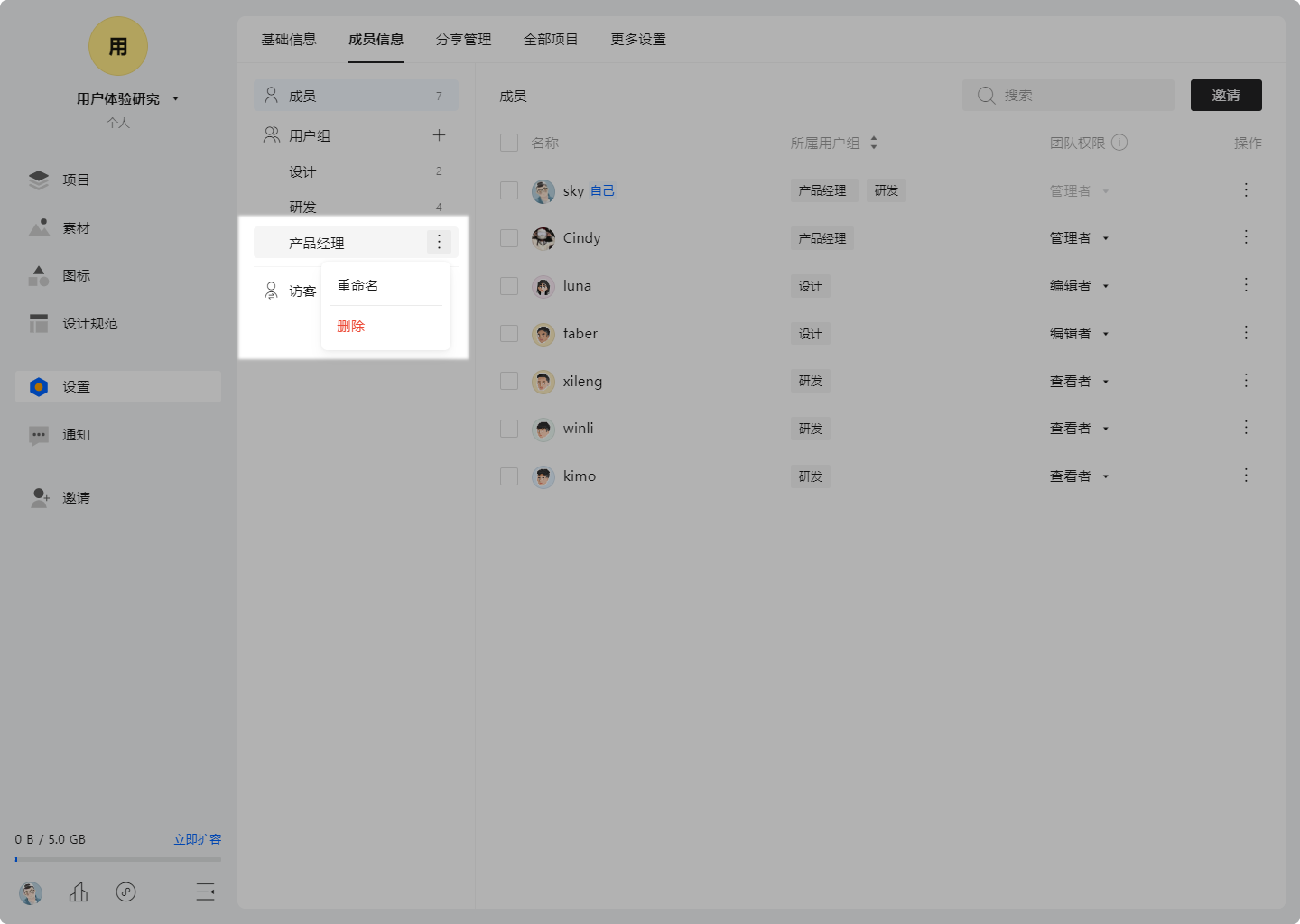Switch to the 全部项目 tab

[x=551, y=40]
